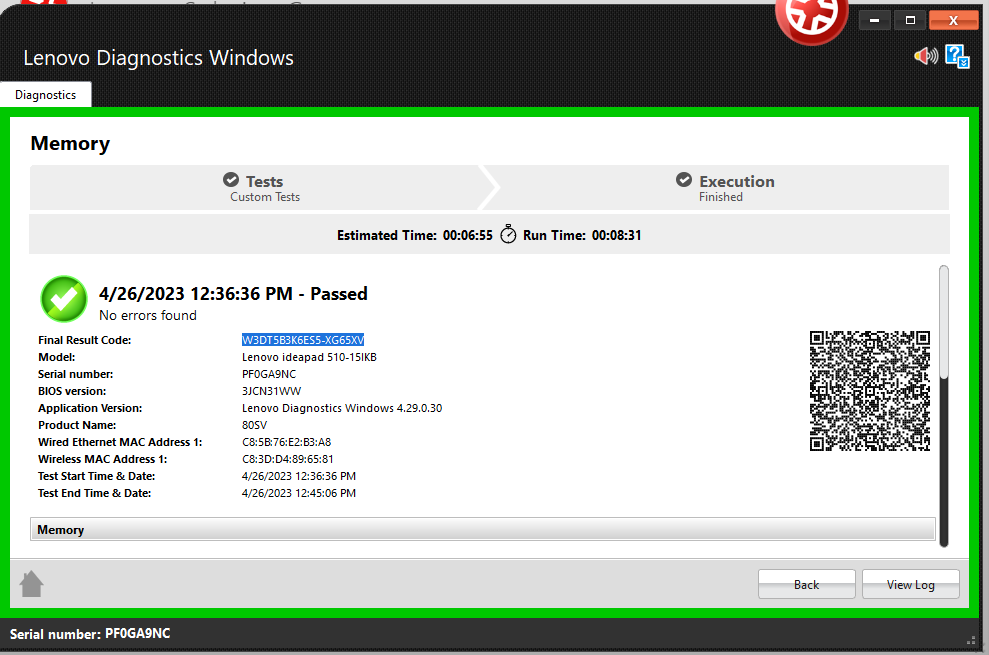Viewport: 989px width, 655px height.
Task: Minimize the Lenovo Diagnostics window
Action: 874,20
